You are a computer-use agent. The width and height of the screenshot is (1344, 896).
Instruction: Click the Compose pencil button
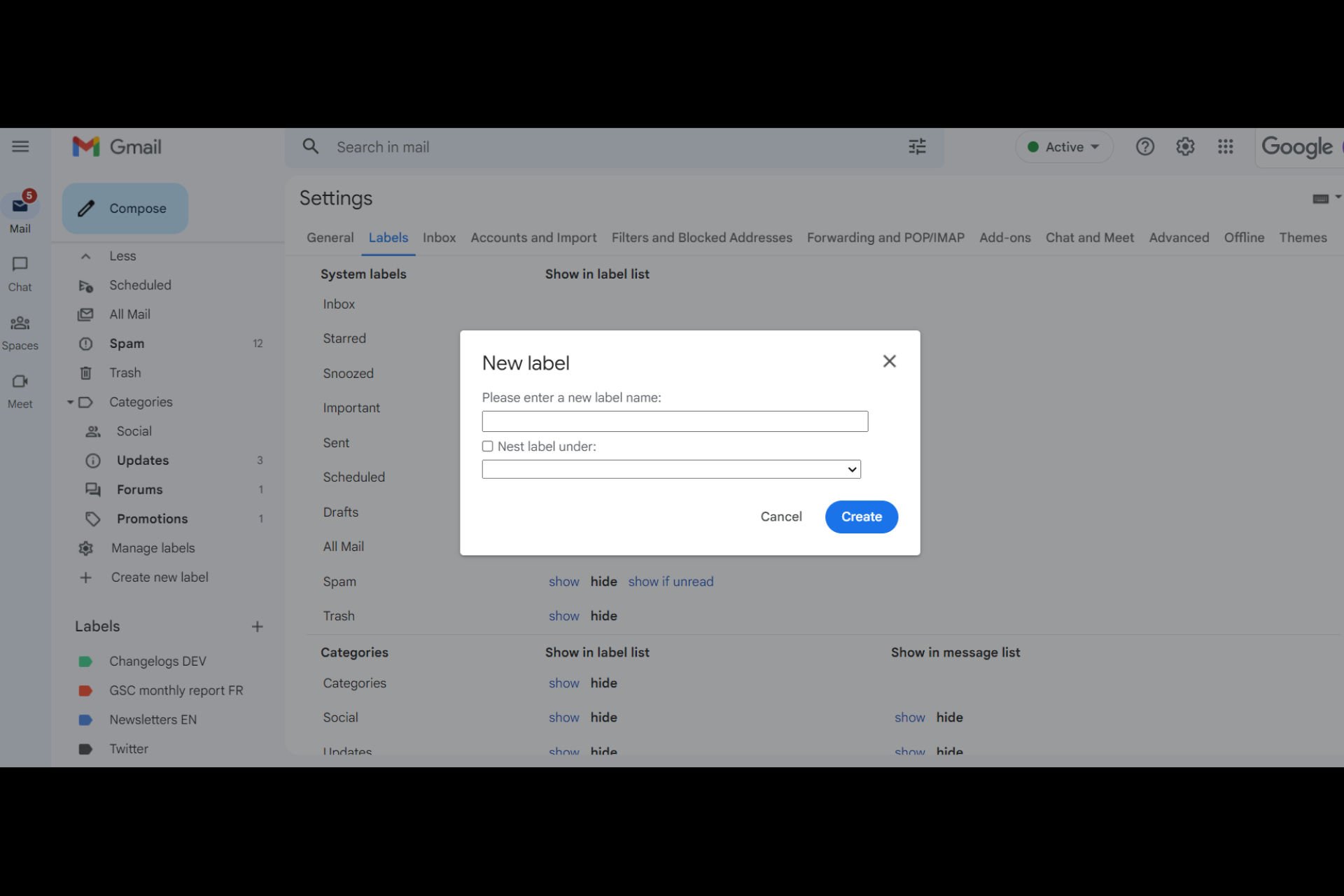click(125, 209)
